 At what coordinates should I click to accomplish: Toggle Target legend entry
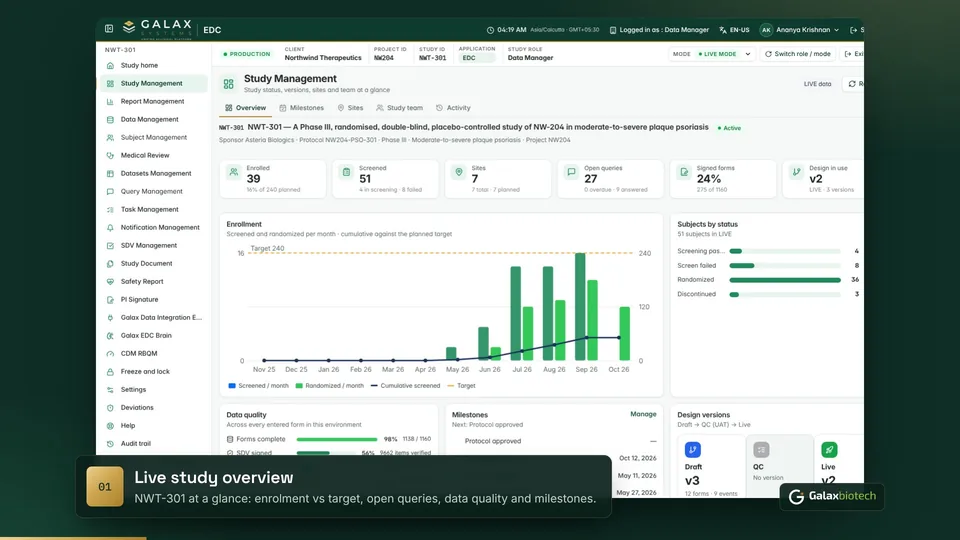coord(461,386)
